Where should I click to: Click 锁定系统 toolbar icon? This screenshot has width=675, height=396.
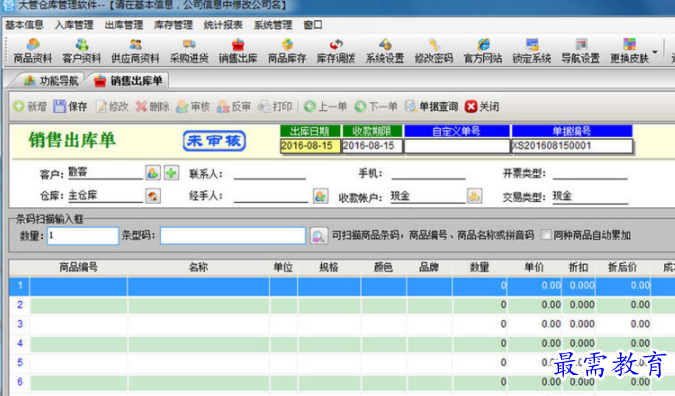(x=532, y=51)
